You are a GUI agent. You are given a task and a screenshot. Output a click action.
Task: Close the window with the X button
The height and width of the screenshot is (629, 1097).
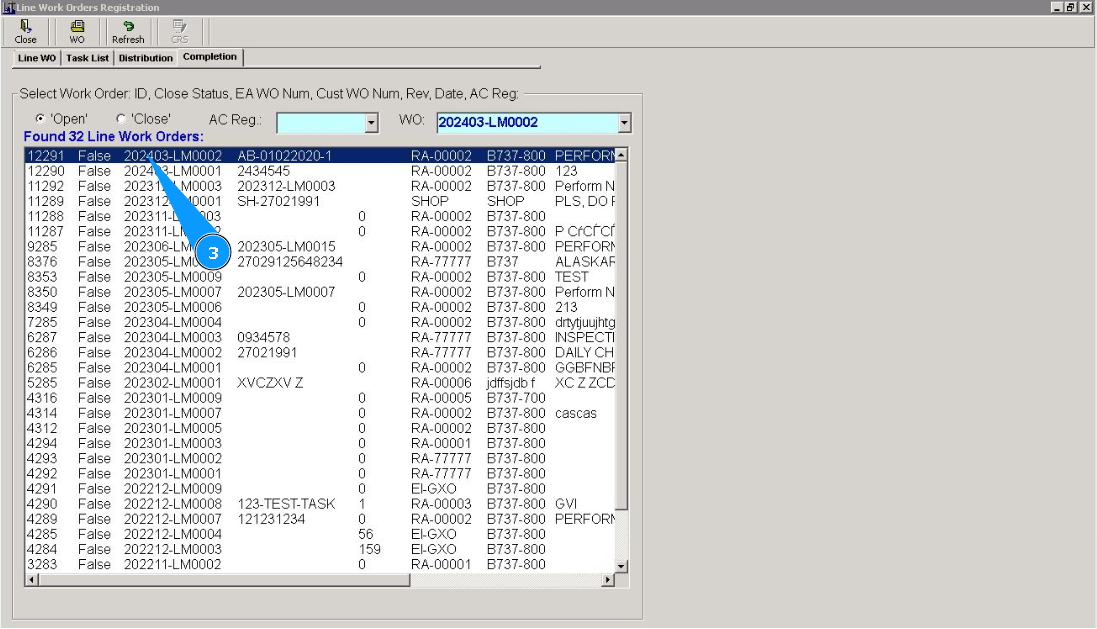[1086, 7]
